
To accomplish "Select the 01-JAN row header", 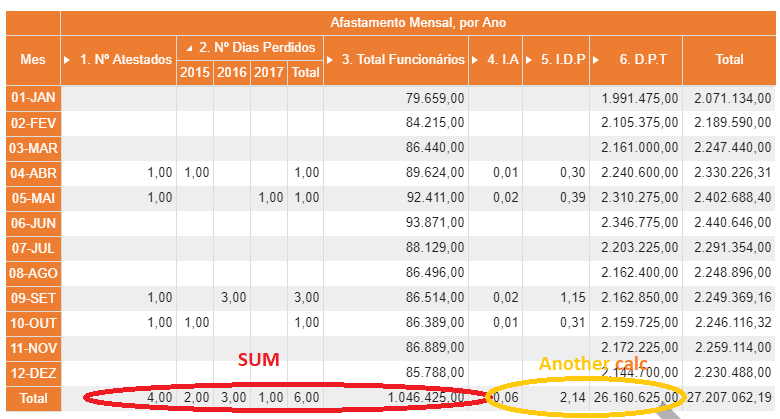I will click(33, 98).
